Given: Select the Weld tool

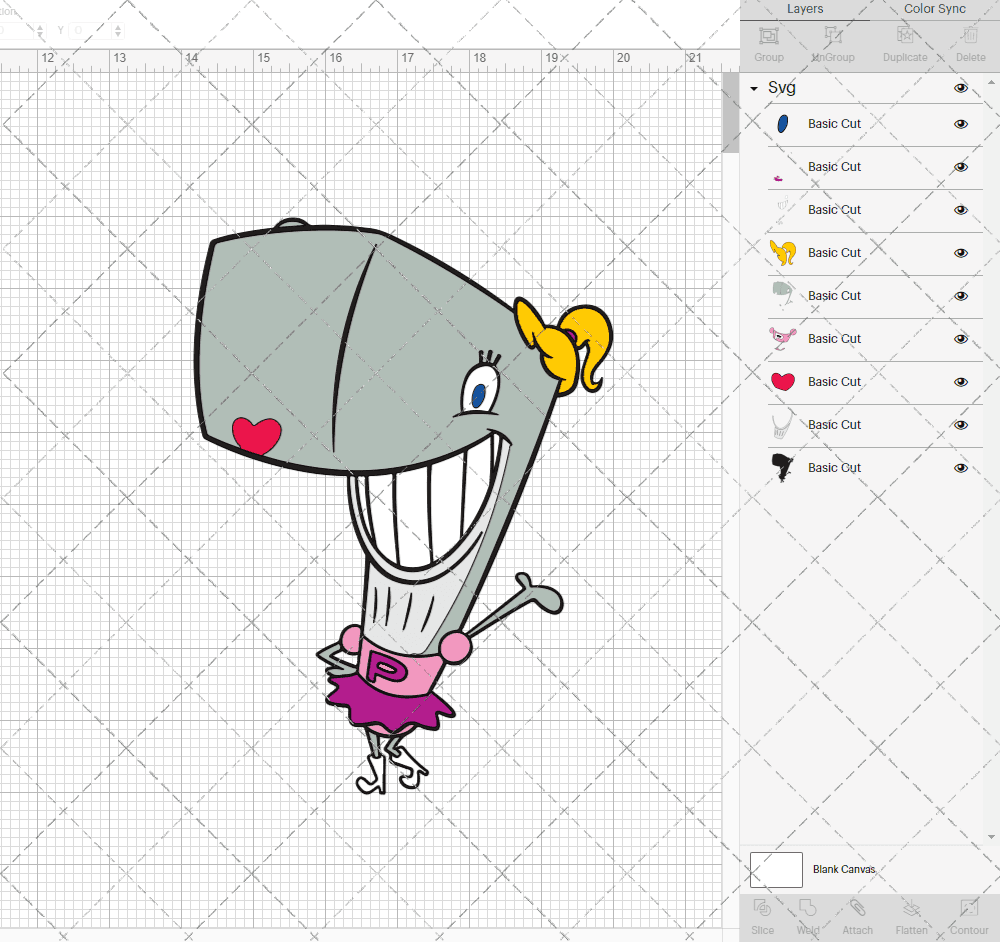Looking at the screenshot, I should coord(807,908).
